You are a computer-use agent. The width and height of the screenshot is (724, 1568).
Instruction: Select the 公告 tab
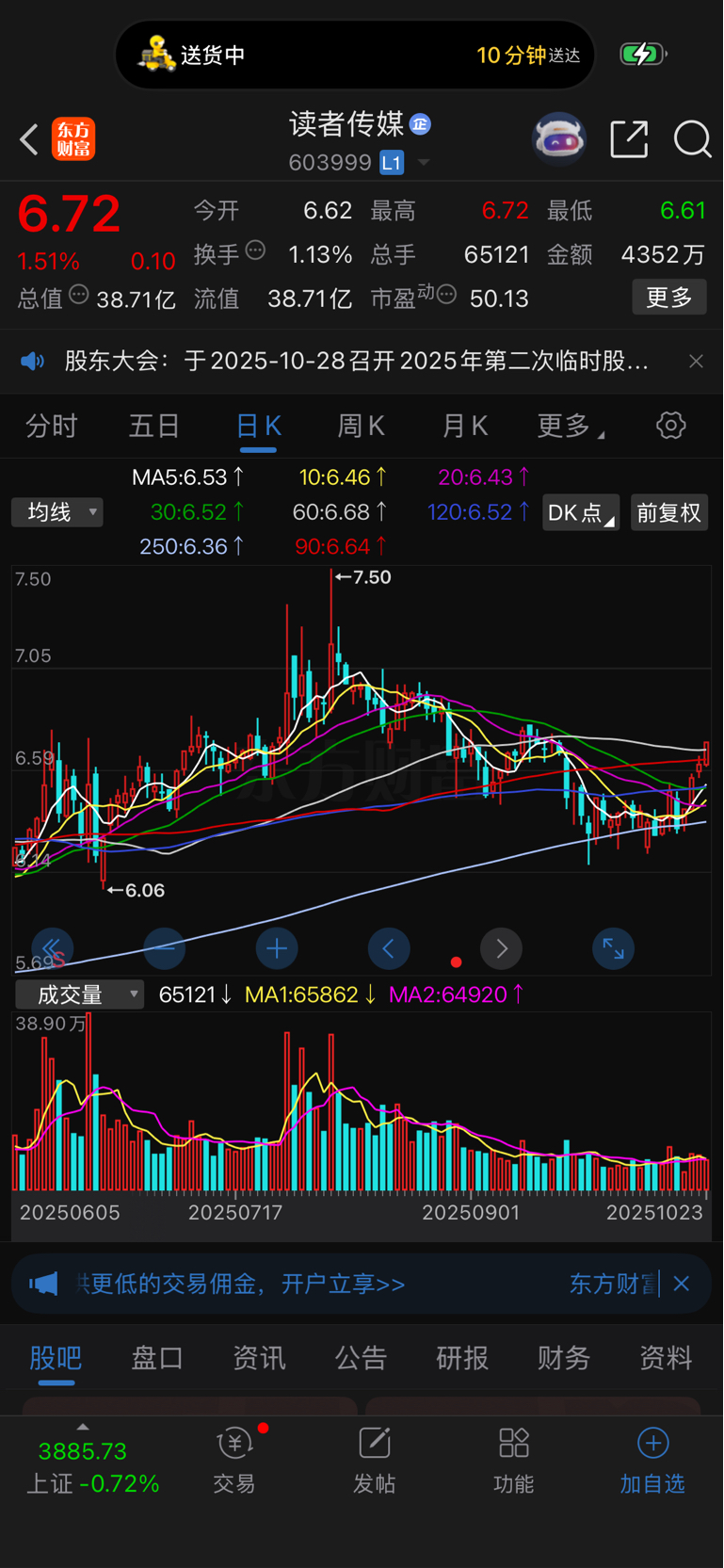[361, 1358]
